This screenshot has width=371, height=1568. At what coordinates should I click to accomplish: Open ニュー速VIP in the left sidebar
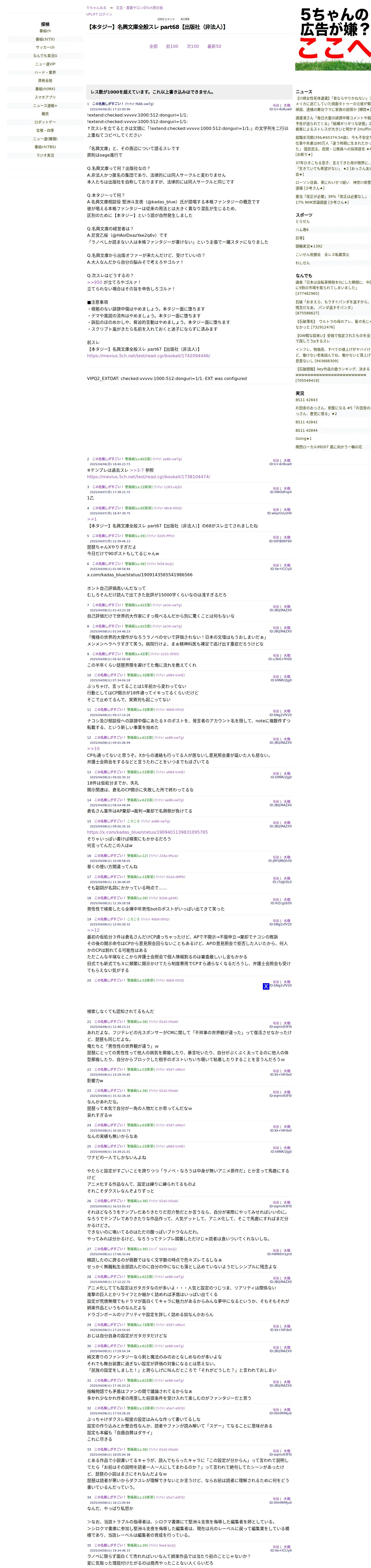(x=45, y=64)
